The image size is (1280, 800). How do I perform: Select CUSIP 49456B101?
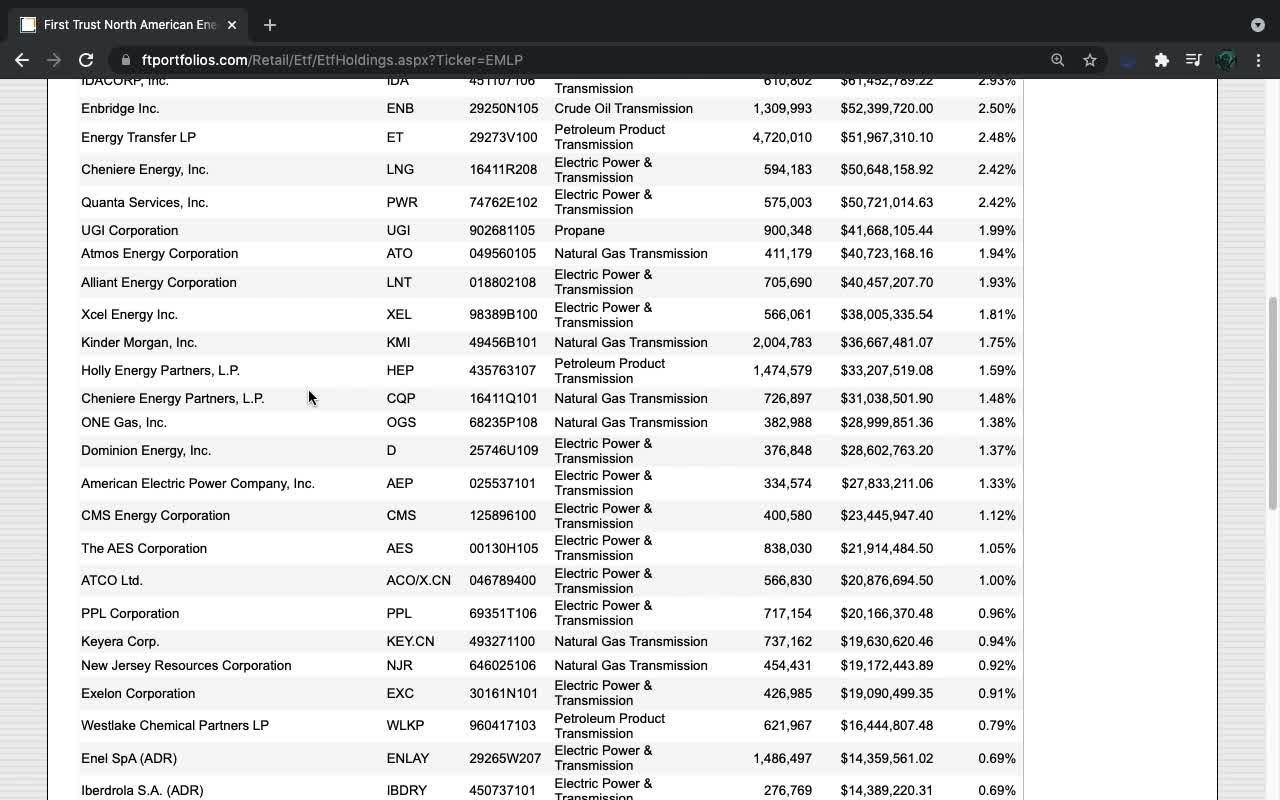coord(503,342)
